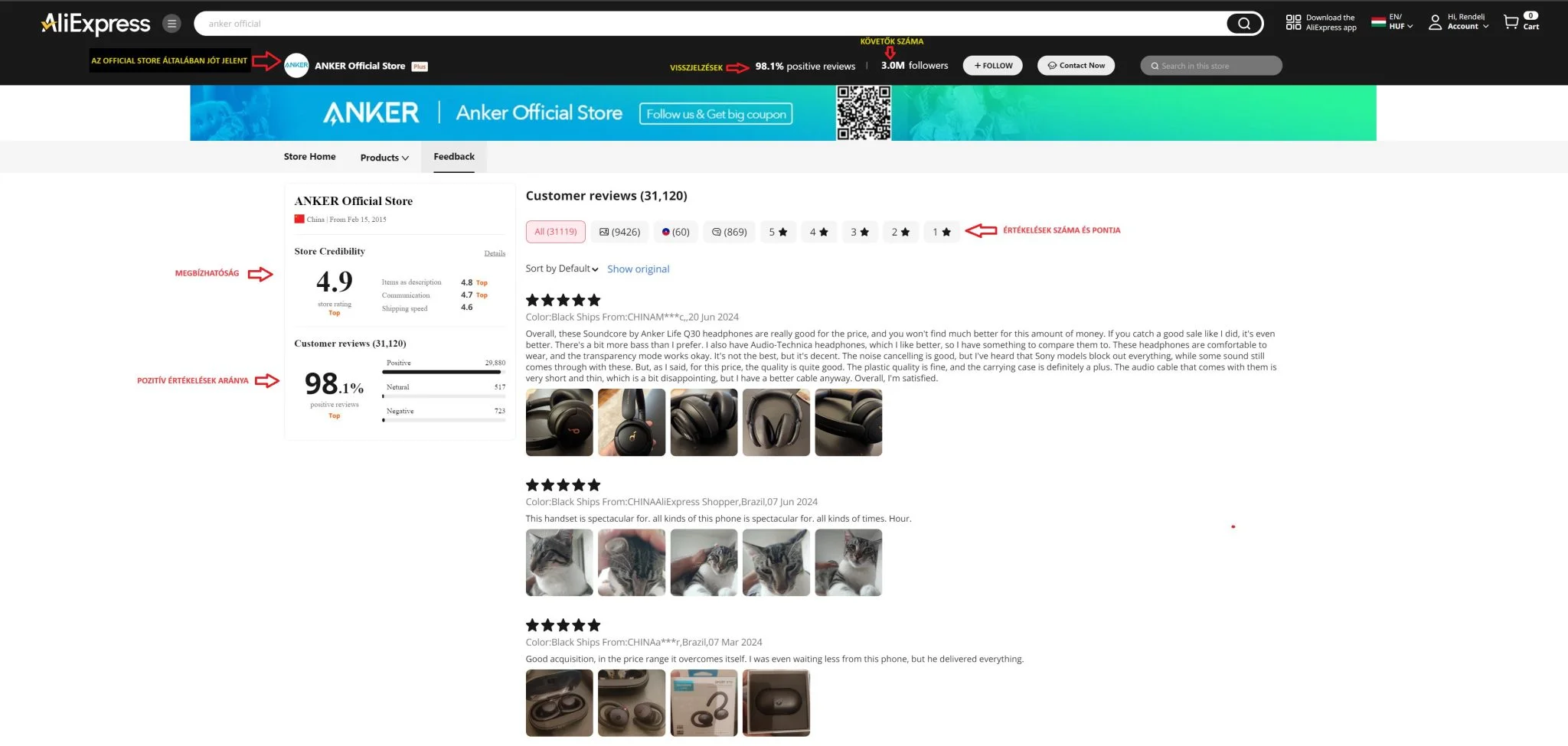This screenshot has height=746, width=1568.
Task: Open the shopping cart icon
Action: 1511,22
